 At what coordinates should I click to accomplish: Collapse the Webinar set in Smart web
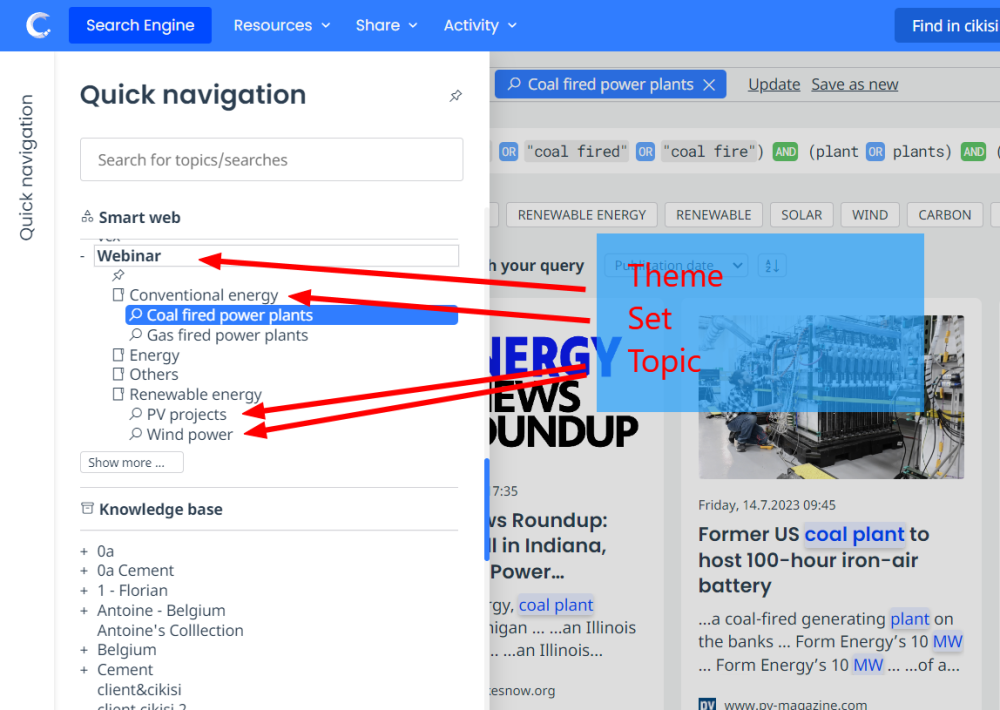pos(79,256)
